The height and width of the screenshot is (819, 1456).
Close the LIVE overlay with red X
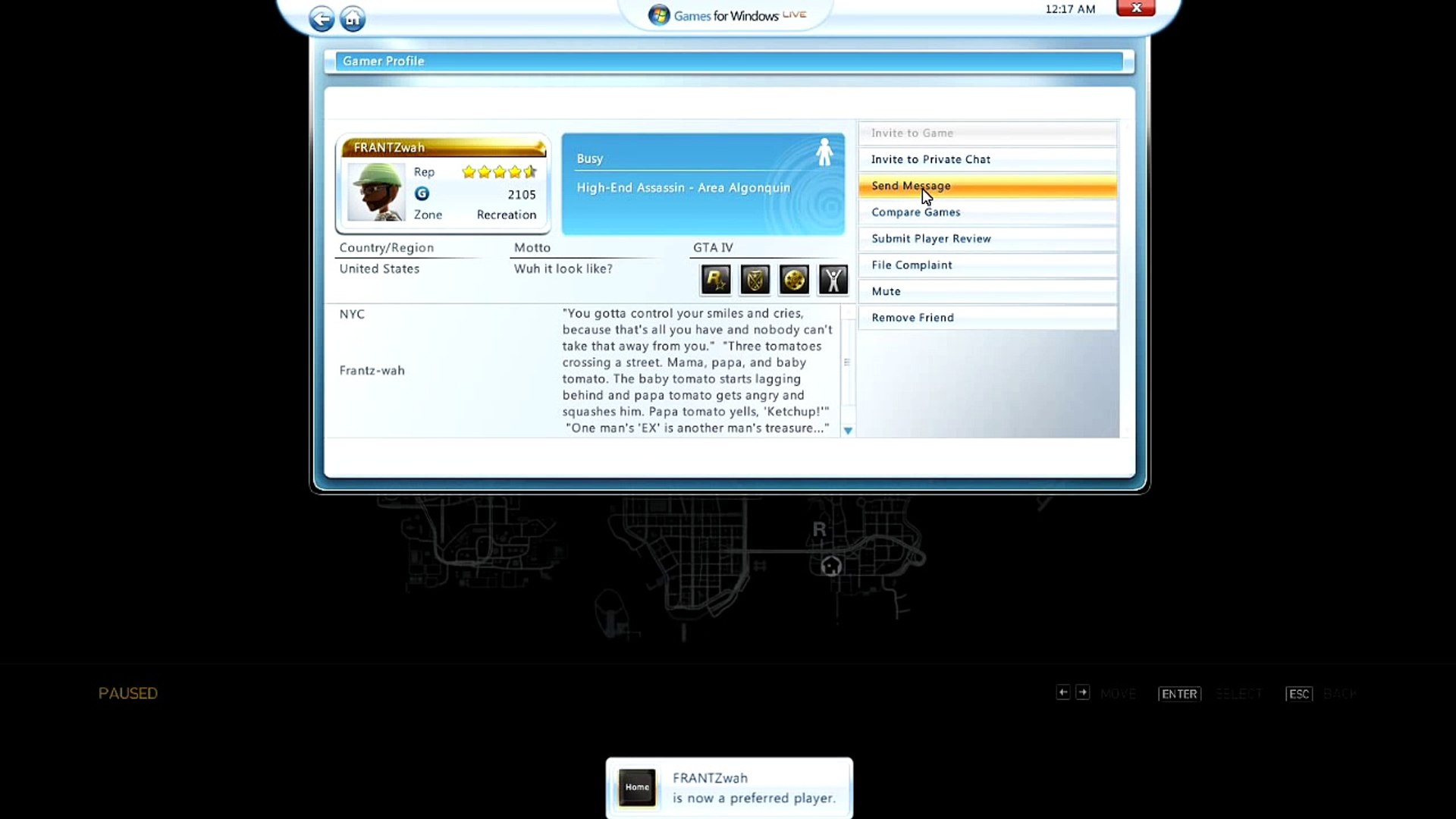pos(1135,8)
